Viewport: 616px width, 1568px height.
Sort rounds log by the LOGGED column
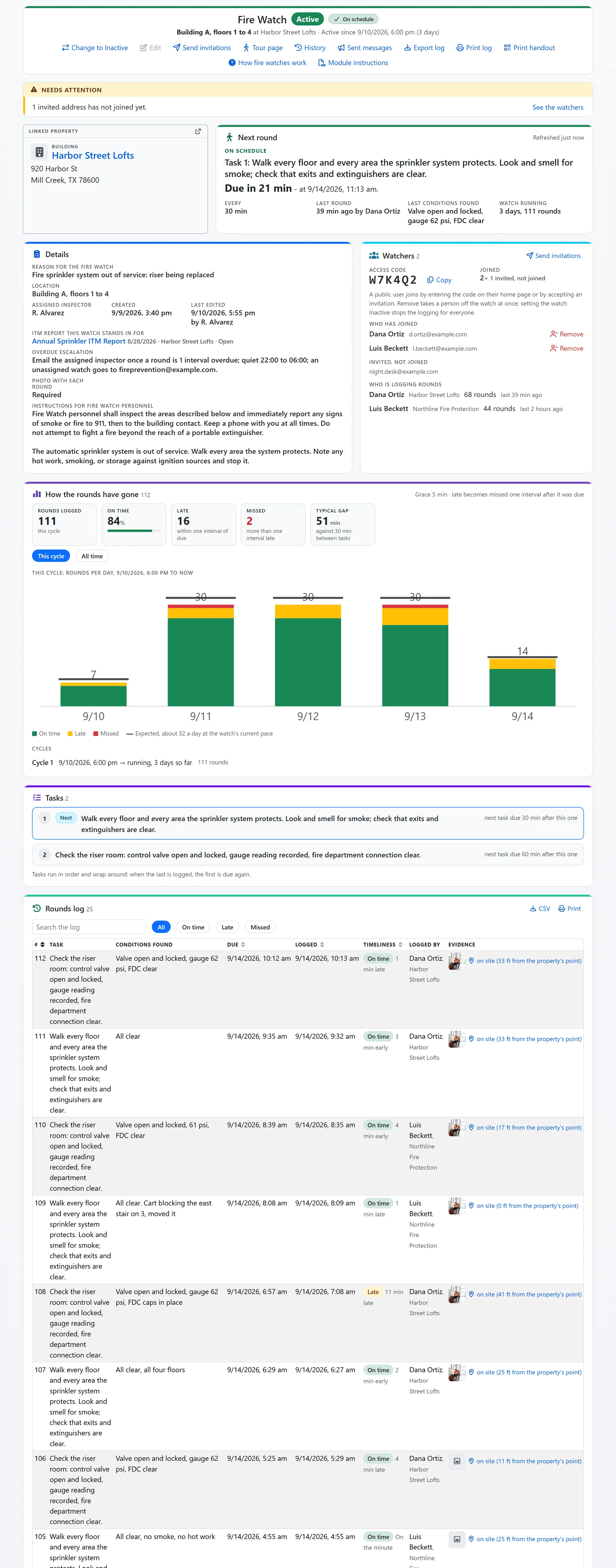(x=310, y=945)
